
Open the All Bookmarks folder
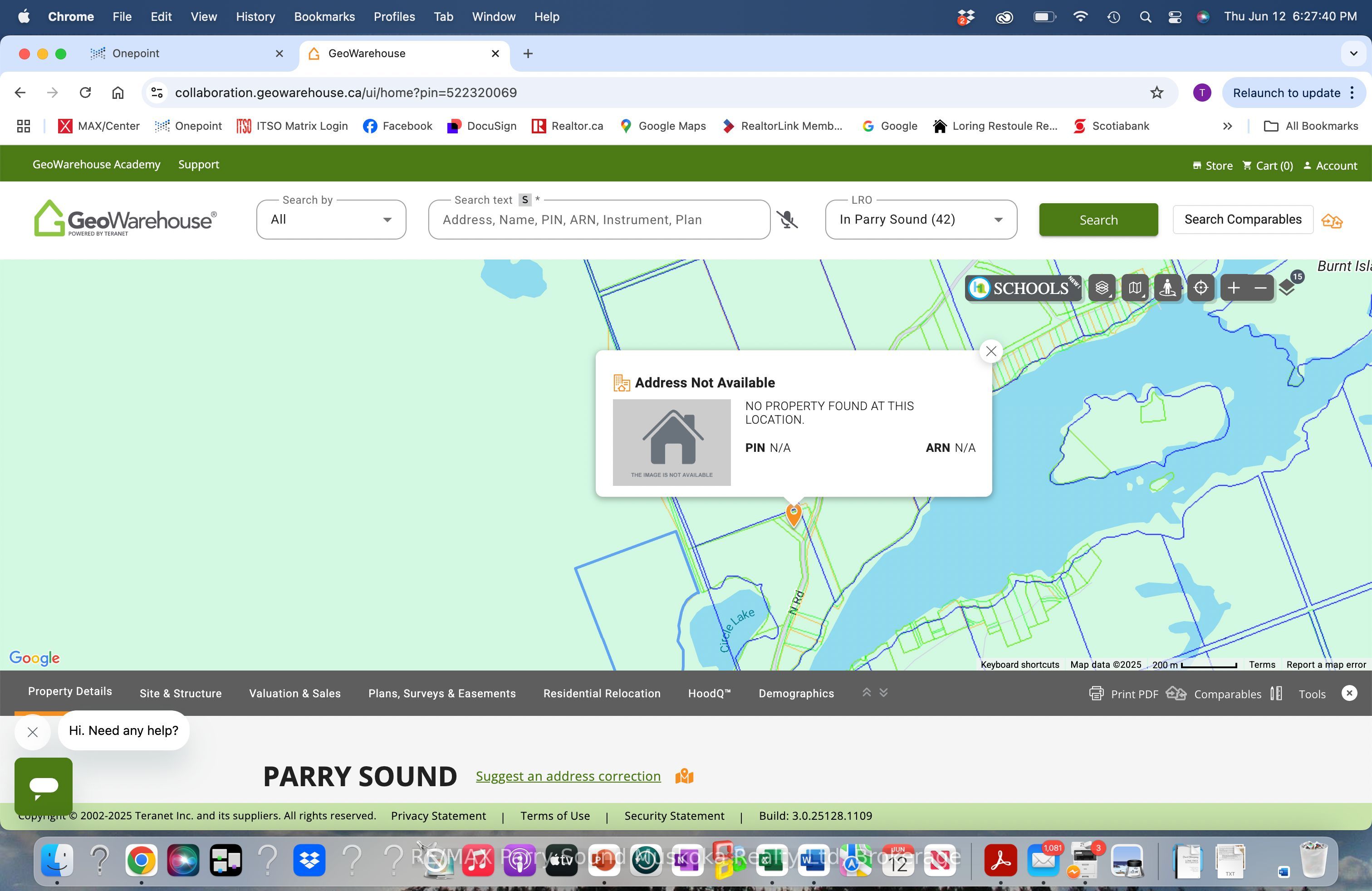pyautogui.click(x=1311, y=126)
